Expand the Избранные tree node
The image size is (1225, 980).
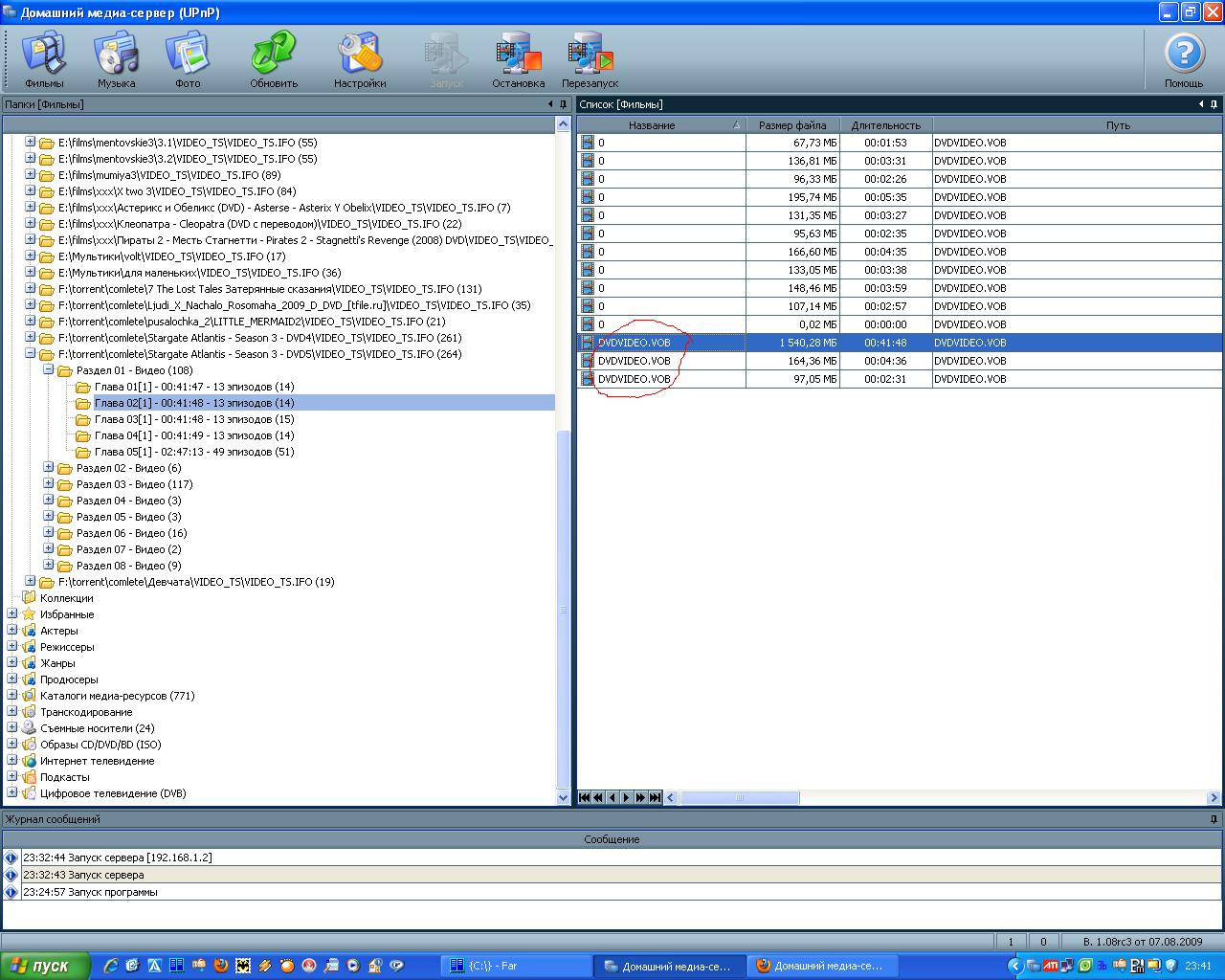[12, 614]
